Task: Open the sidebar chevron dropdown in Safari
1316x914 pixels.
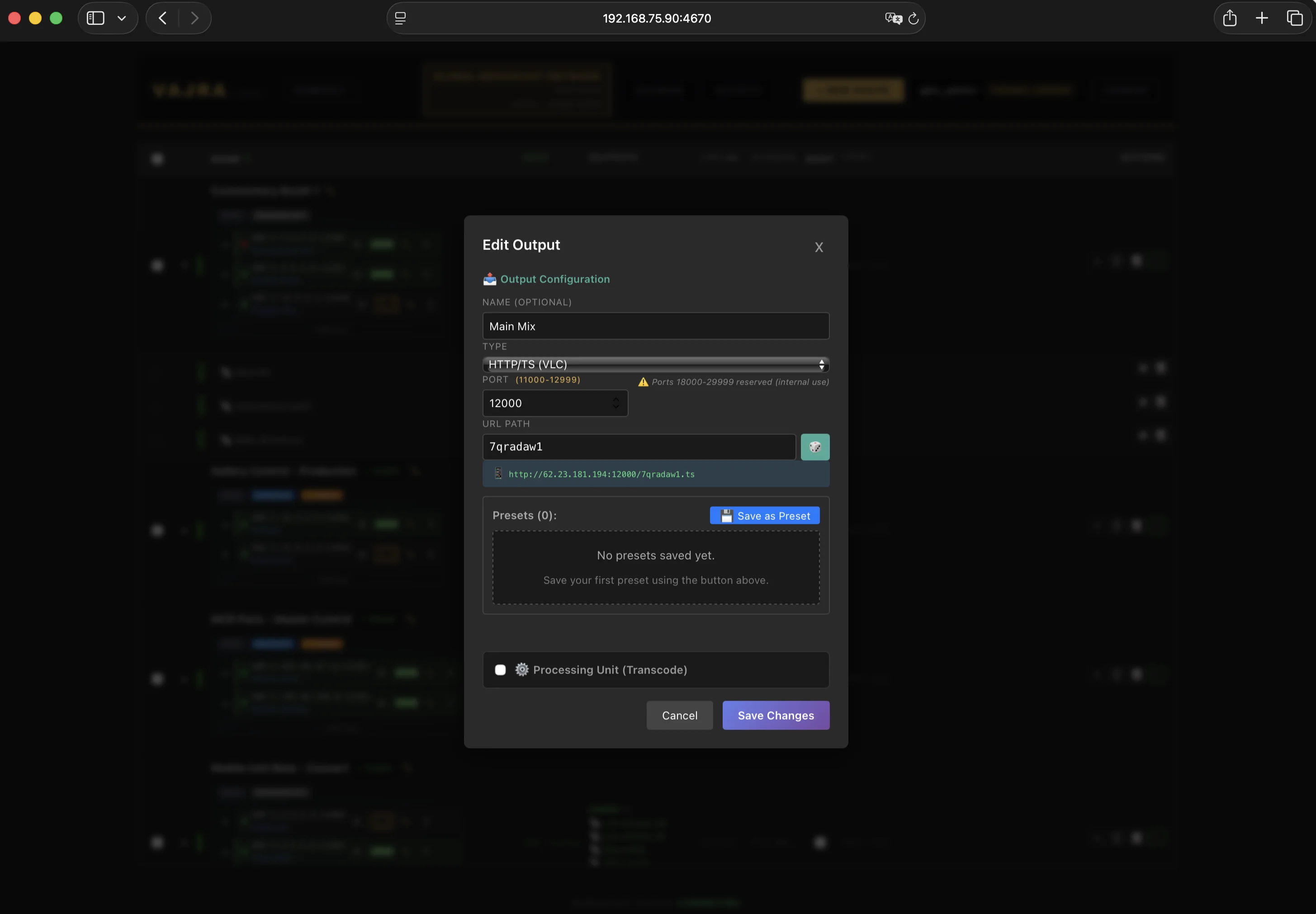Action: (122, 18)
